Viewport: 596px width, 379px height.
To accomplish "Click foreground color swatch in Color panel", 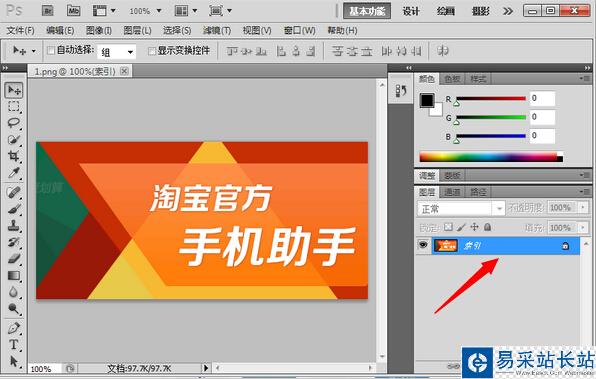I will coord(427,100).
